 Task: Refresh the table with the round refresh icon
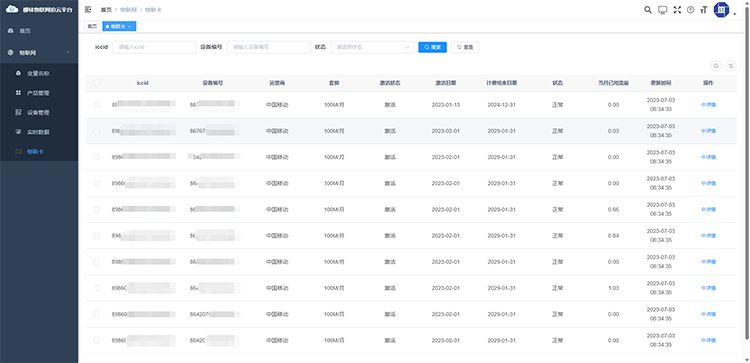point(730,66)
